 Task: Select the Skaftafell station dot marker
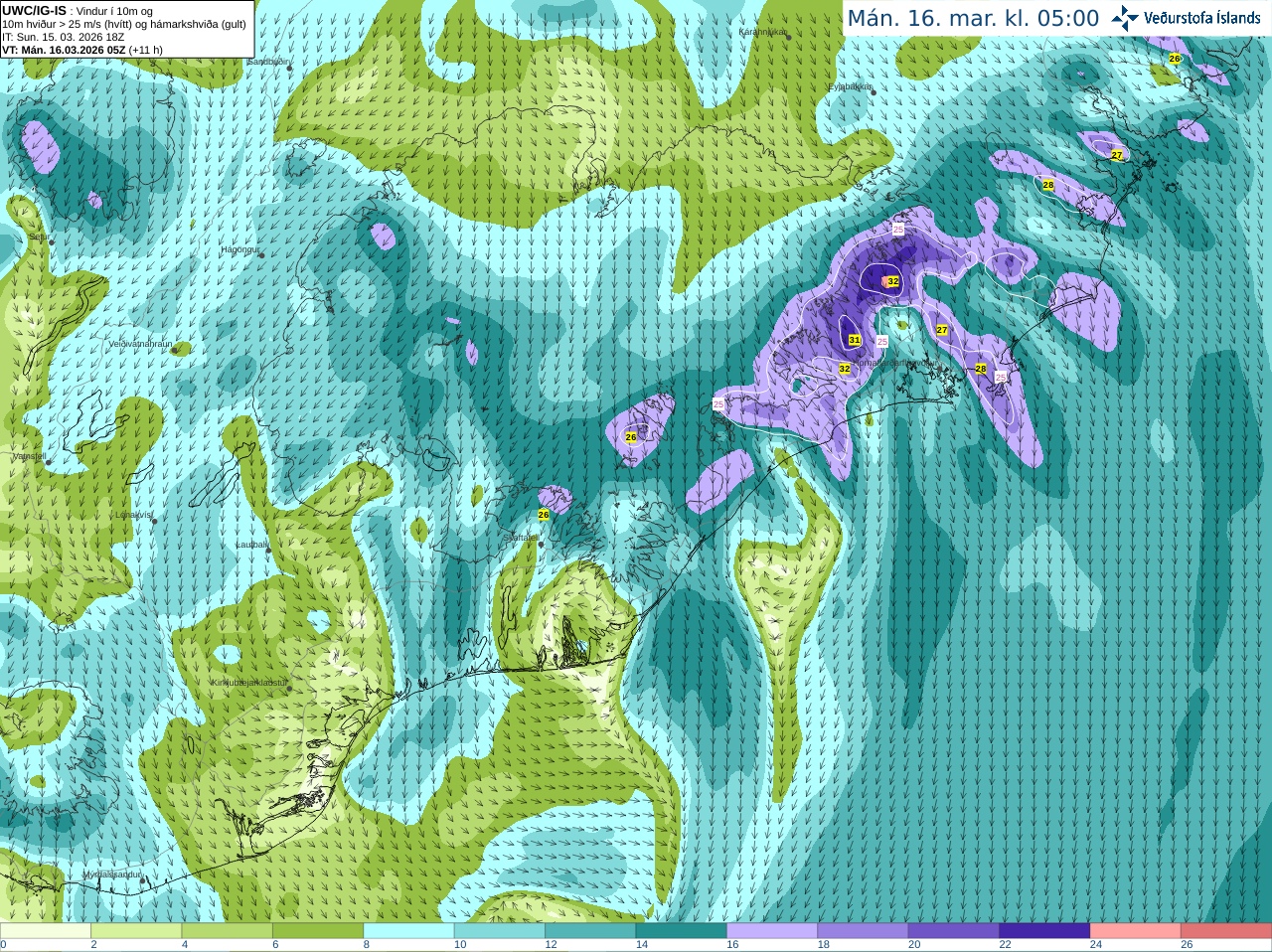tap(541, 543)
